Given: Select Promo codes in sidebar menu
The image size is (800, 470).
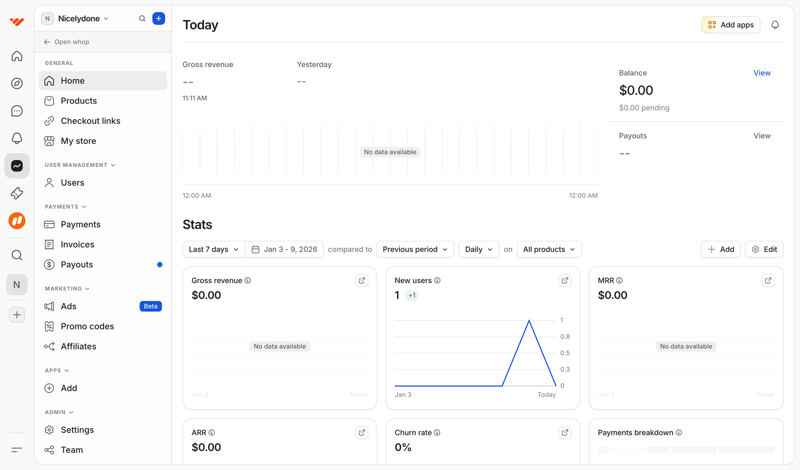Looking at the screenshot, I should [x=87, y=326].
